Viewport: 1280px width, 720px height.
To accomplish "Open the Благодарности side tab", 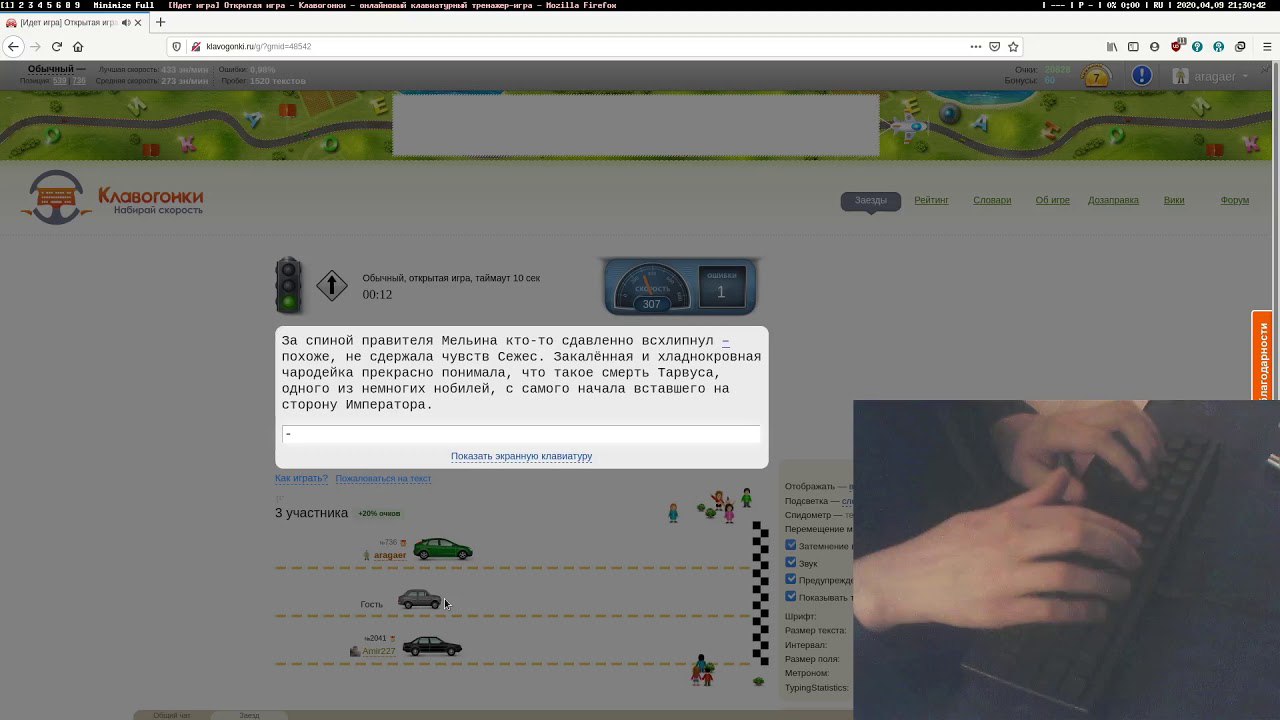I will tap(1263, 358).
